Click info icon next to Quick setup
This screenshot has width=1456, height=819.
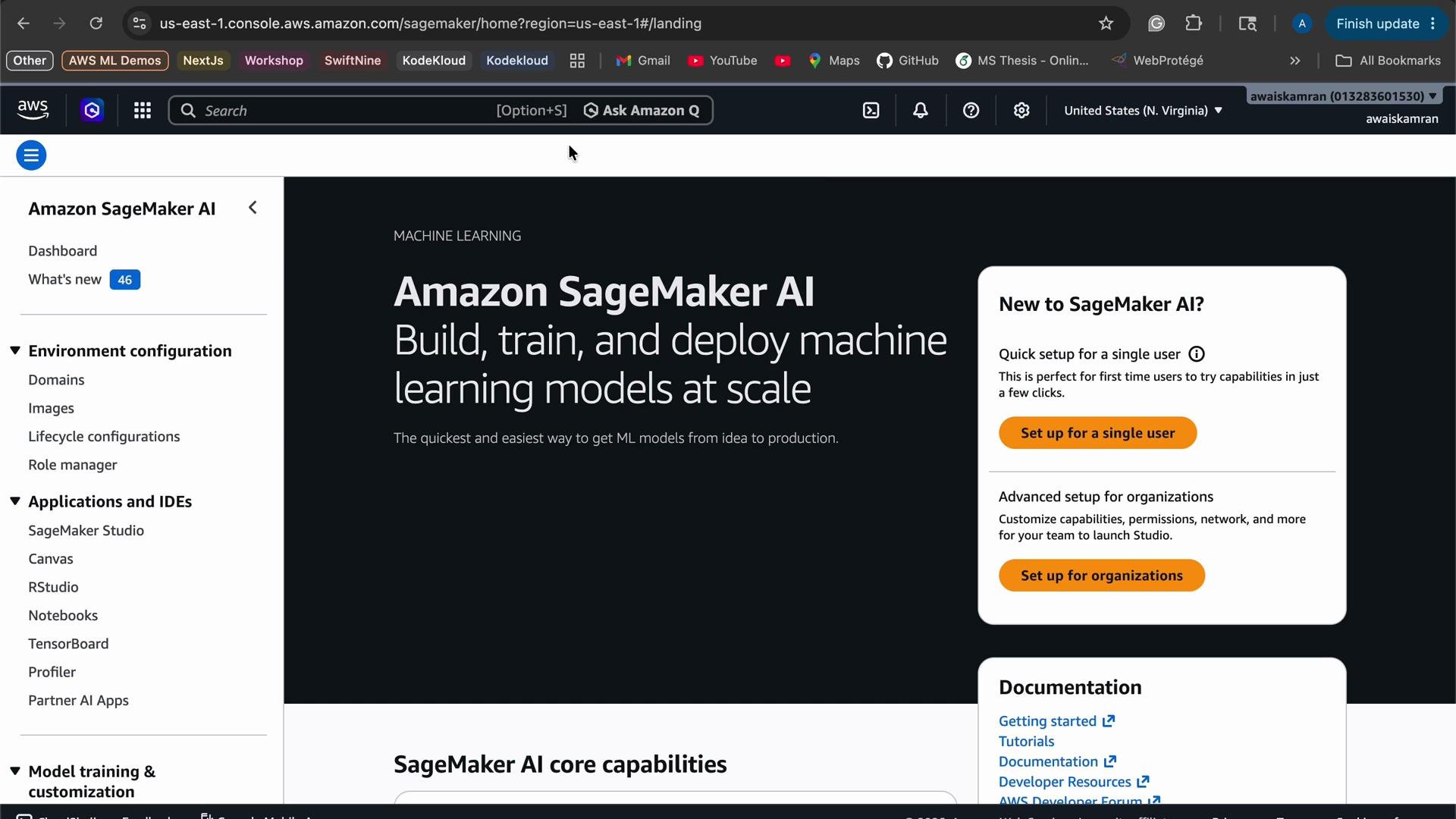tap(1197, 354)
